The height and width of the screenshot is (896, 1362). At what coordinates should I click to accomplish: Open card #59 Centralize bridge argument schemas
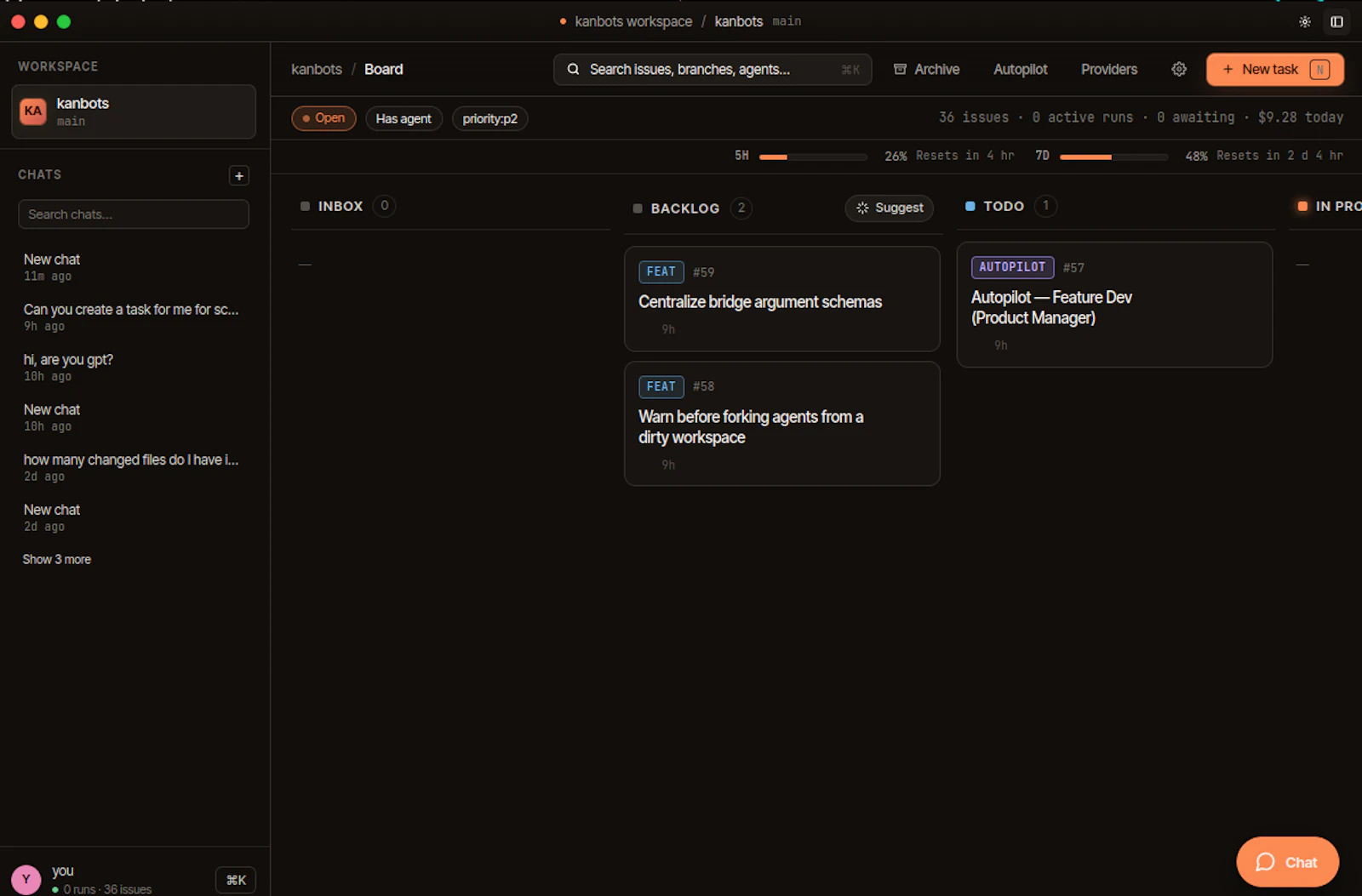pyautogui.click(x=781, y=299)
